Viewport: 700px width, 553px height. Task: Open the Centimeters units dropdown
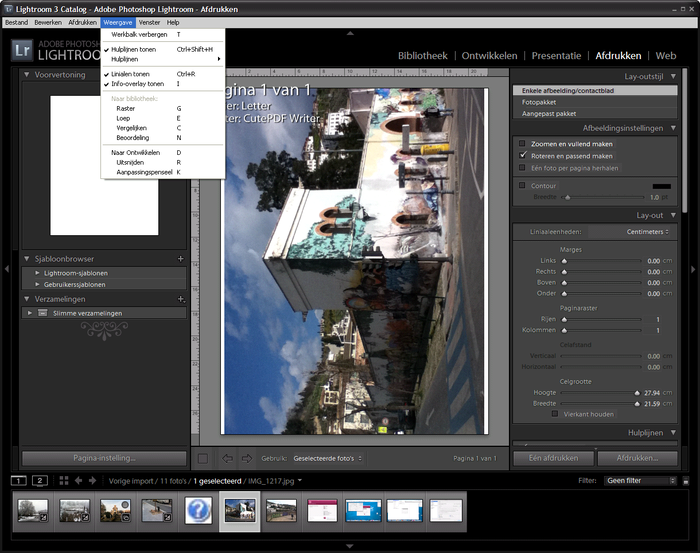[643, 232]
